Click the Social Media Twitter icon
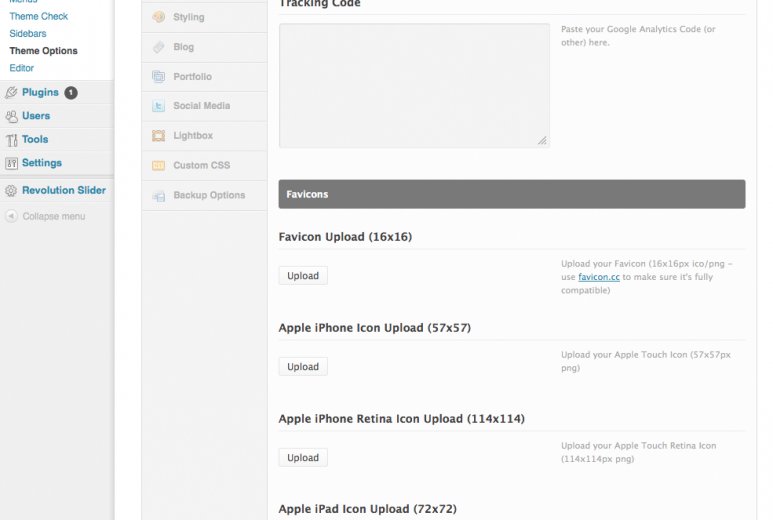Viewport: 773px width, 520px height. click(158, 106)
